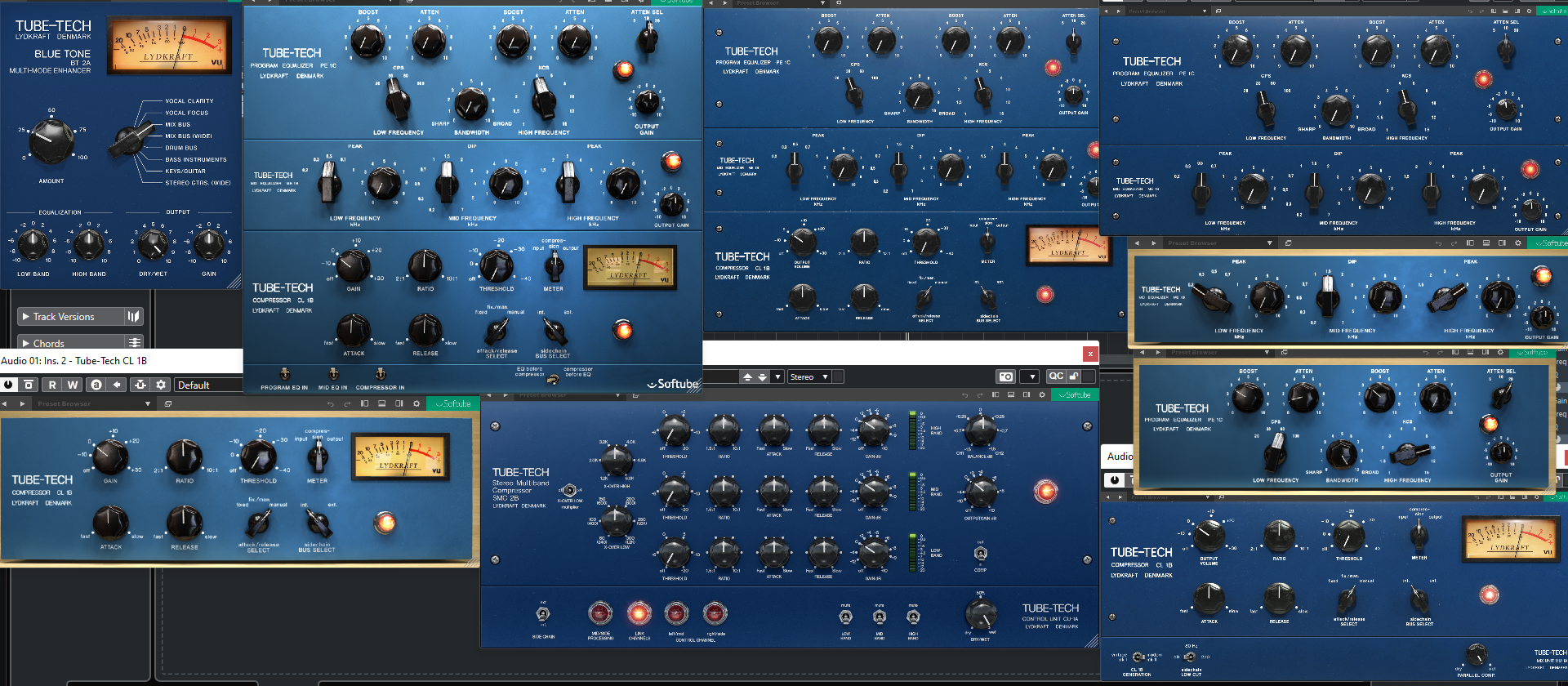Click the VU meter on bottom-left CL 1B
Image resolution: width=1568 pixels, height=686 pixels.
click(x=400, y=457)
